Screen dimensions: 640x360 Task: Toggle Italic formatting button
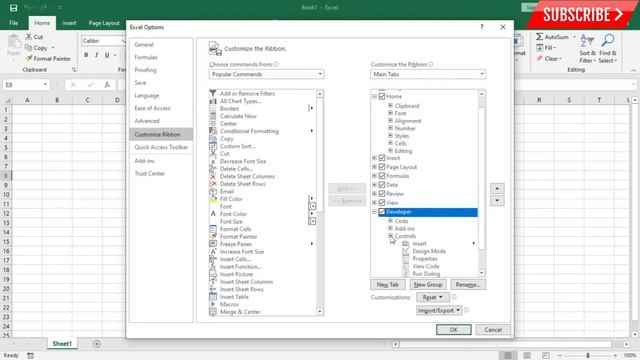[x=96, y=55]
